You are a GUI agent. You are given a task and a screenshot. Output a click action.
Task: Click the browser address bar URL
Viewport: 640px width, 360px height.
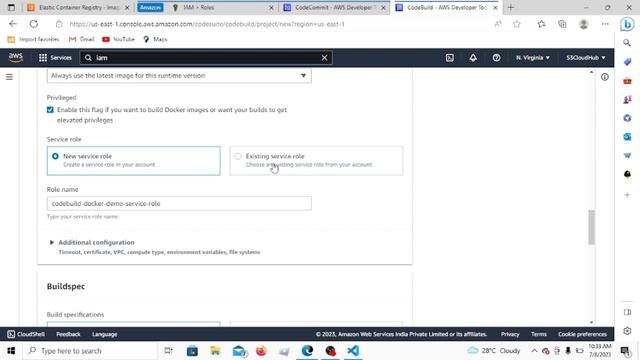point(207,24)
